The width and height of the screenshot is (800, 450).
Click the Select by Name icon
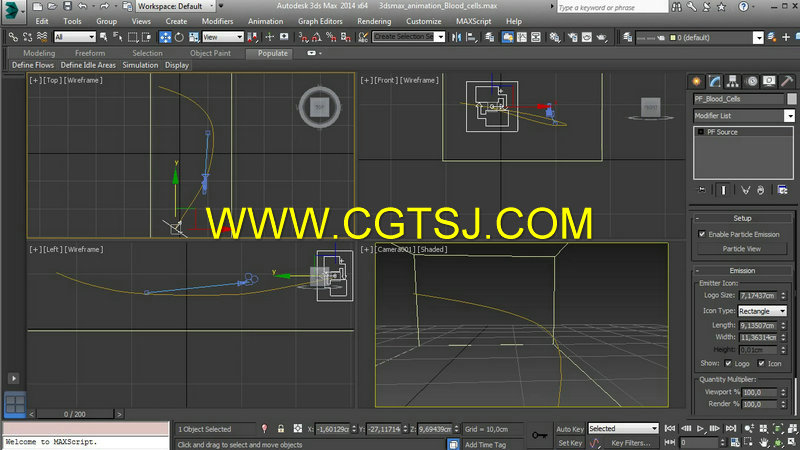click(x=118, y=37)
